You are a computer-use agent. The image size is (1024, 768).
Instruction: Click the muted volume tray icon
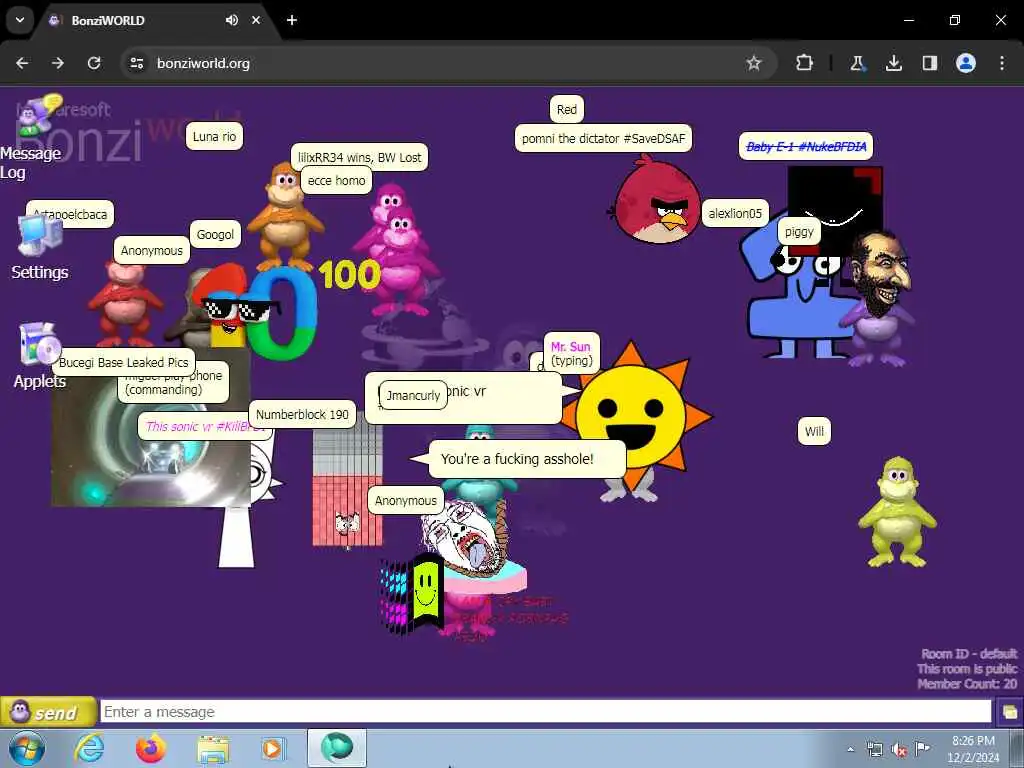click(x=899, y=749)
